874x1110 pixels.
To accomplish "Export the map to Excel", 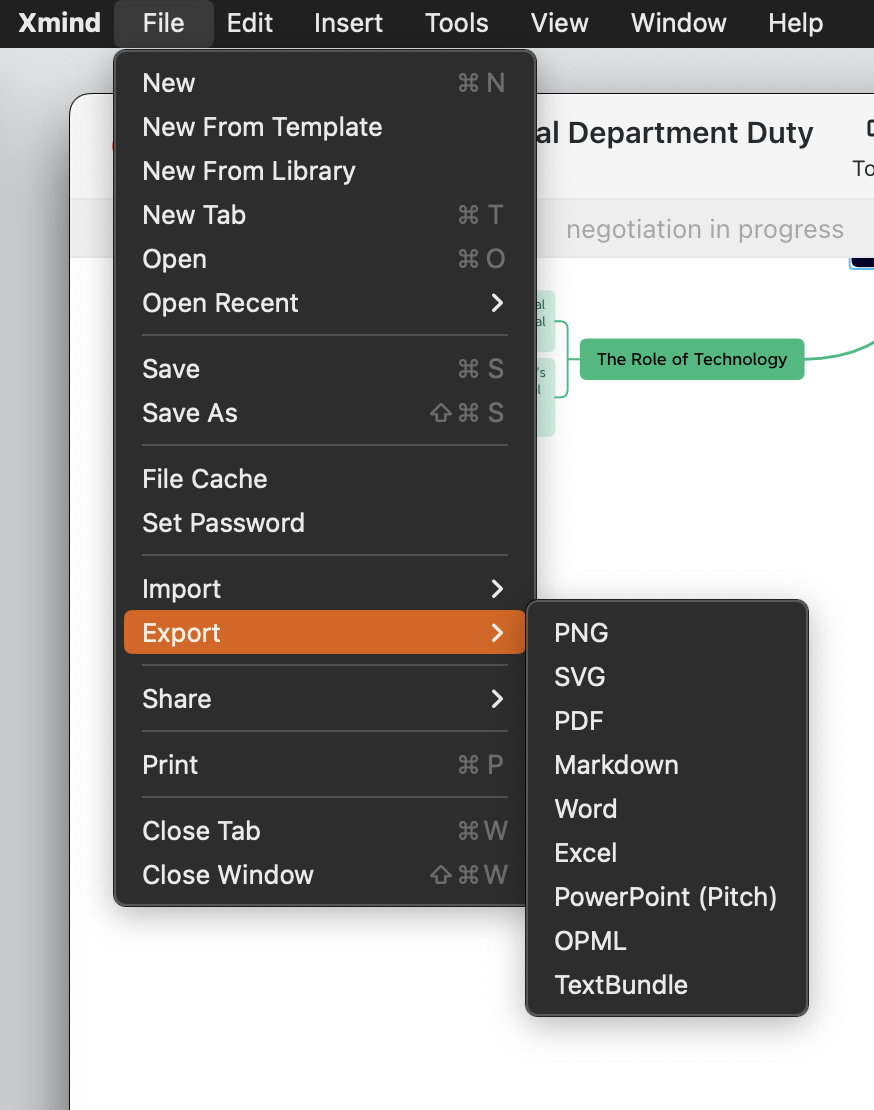I will (667, 852).
